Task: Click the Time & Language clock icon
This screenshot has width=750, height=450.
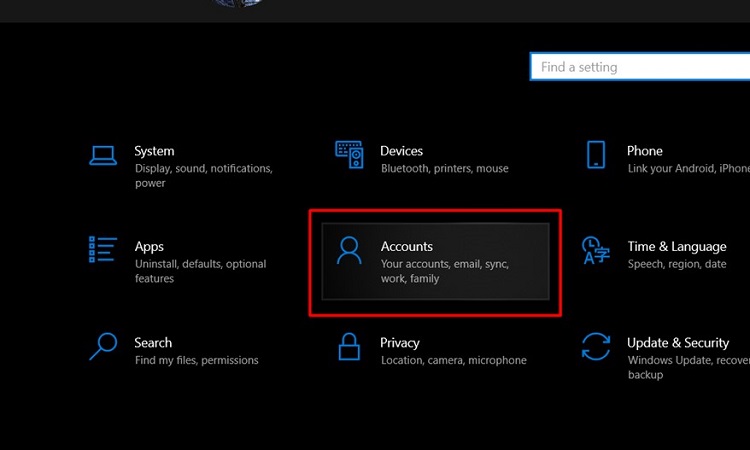Action: click(596, 250)
